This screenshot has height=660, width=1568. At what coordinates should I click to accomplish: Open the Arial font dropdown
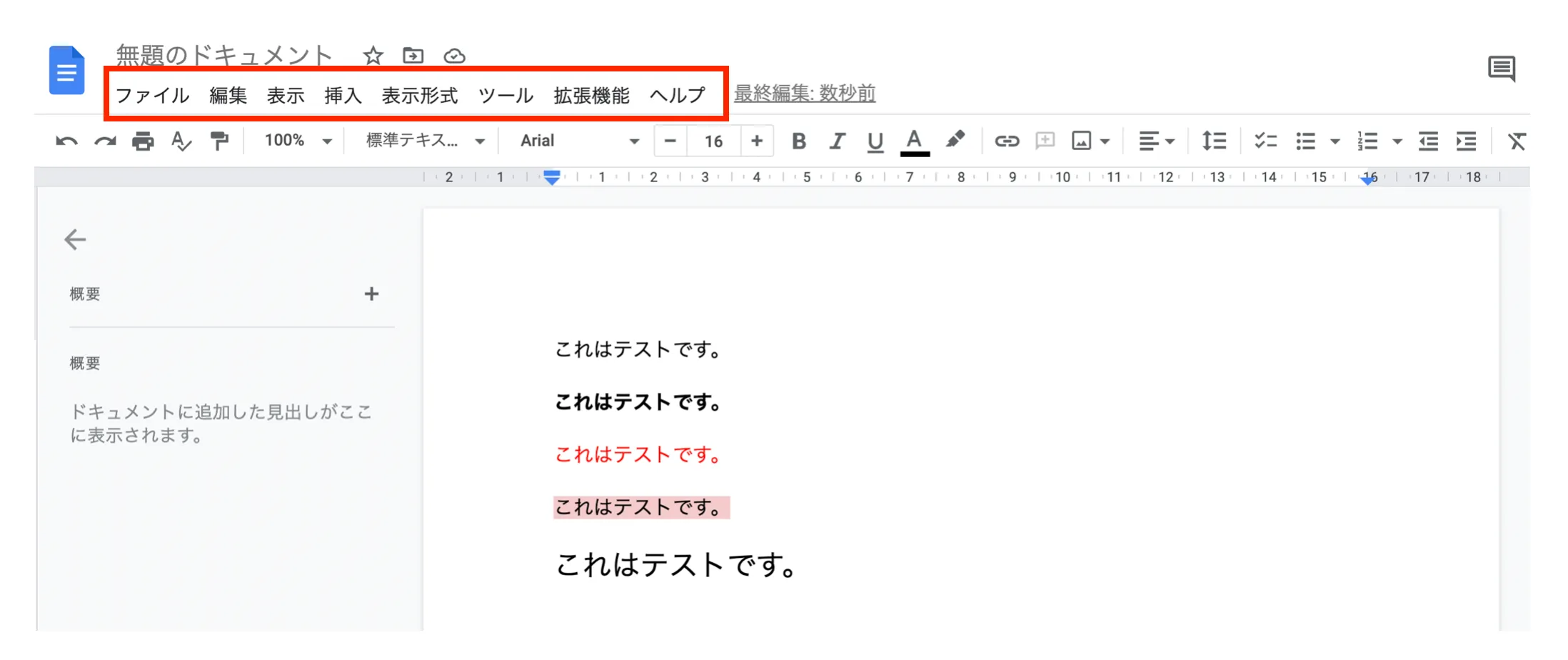tap(579, 141)
